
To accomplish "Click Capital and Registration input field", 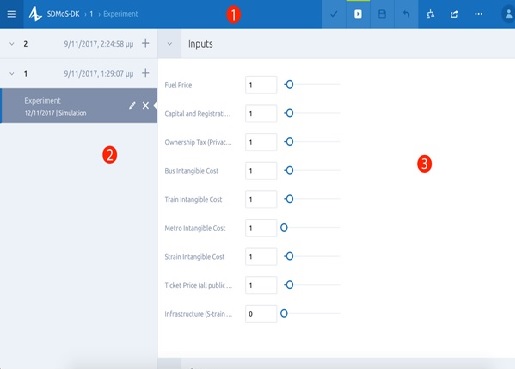I will pyautogui.click(x=261, y=113).
